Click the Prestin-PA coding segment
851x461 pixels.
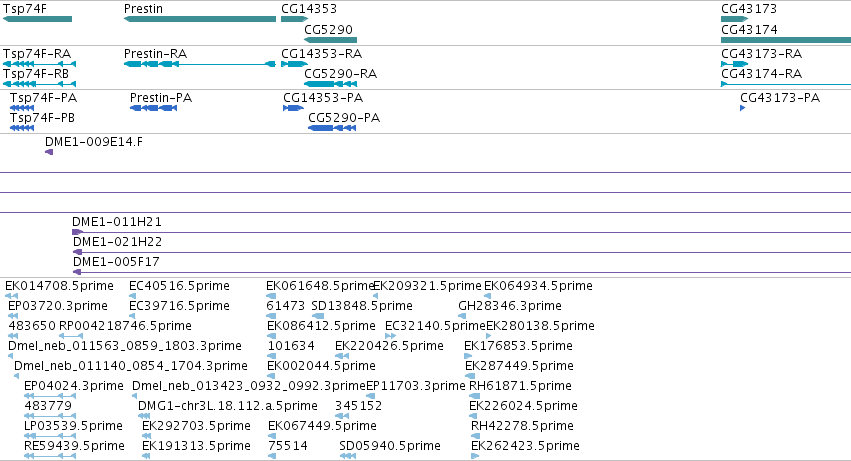(154, 108)
